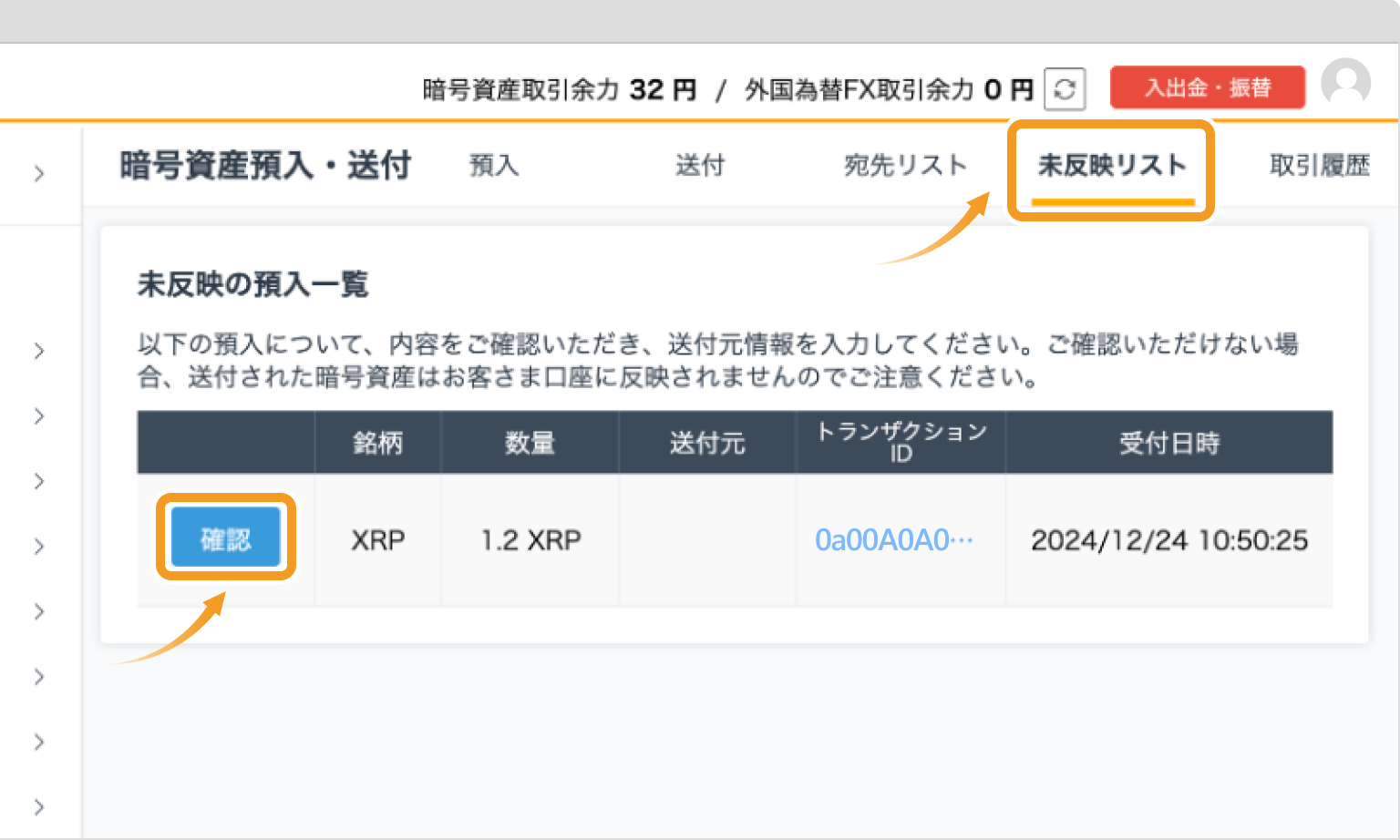
Task: Click the 暗号資産取引余力 32 円 balance
Action: pos(560,89)
